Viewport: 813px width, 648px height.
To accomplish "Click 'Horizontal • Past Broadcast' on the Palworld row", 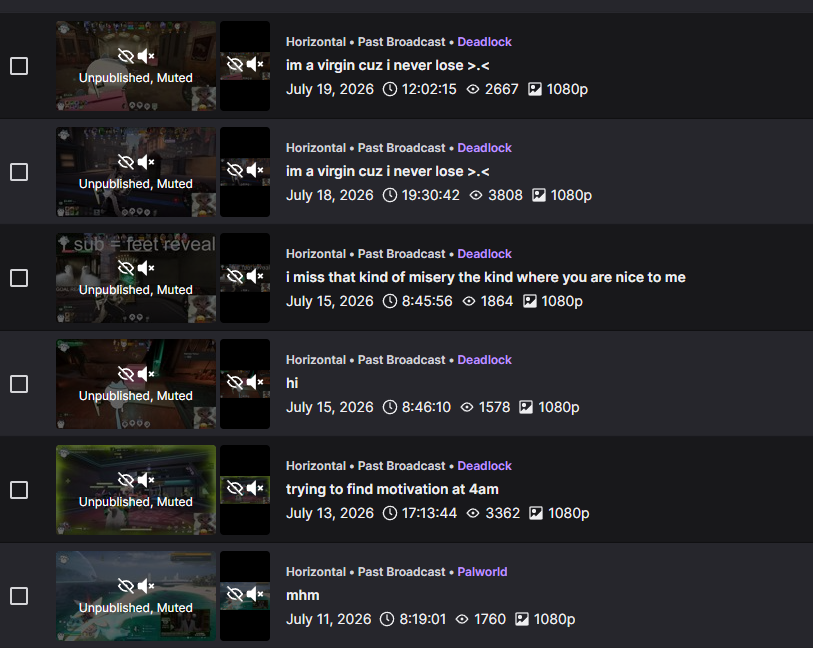I will [366, 572].
